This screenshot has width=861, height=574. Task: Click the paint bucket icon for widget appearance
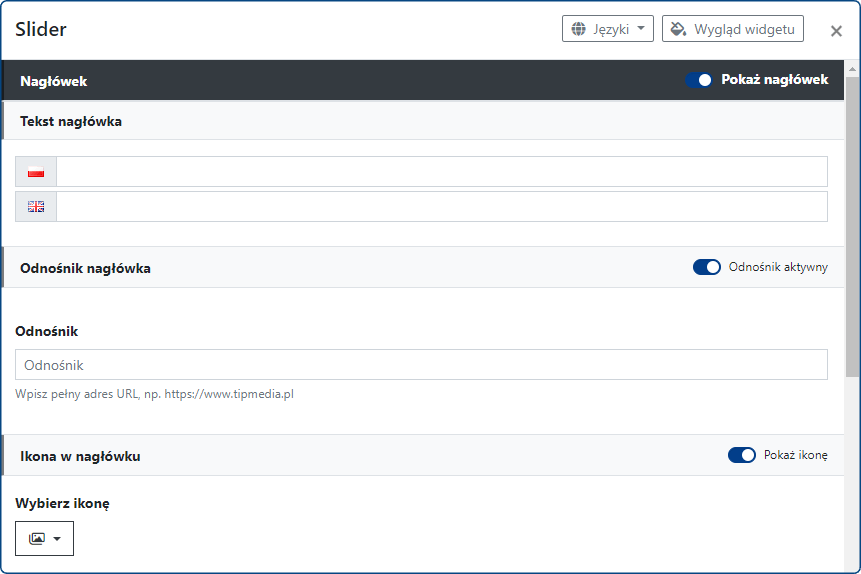[678, 29]
